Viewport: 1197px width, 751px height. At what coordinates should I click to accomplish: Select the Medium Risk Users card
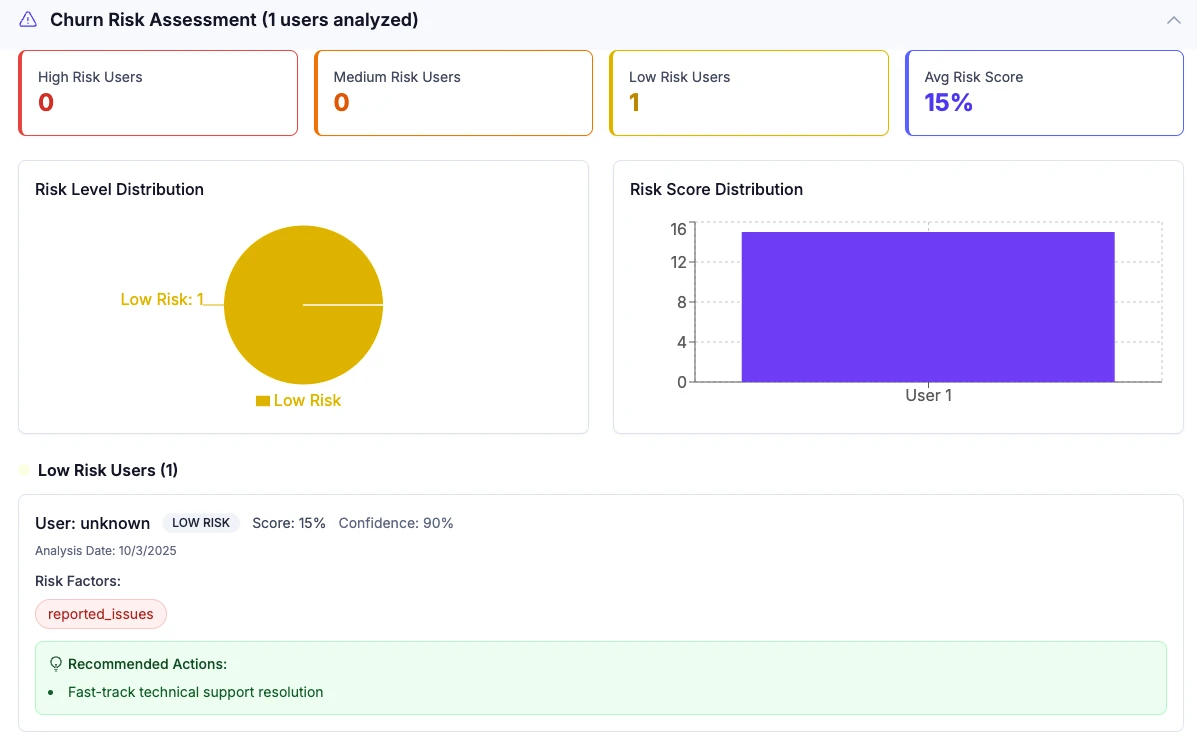pos(453,93)
